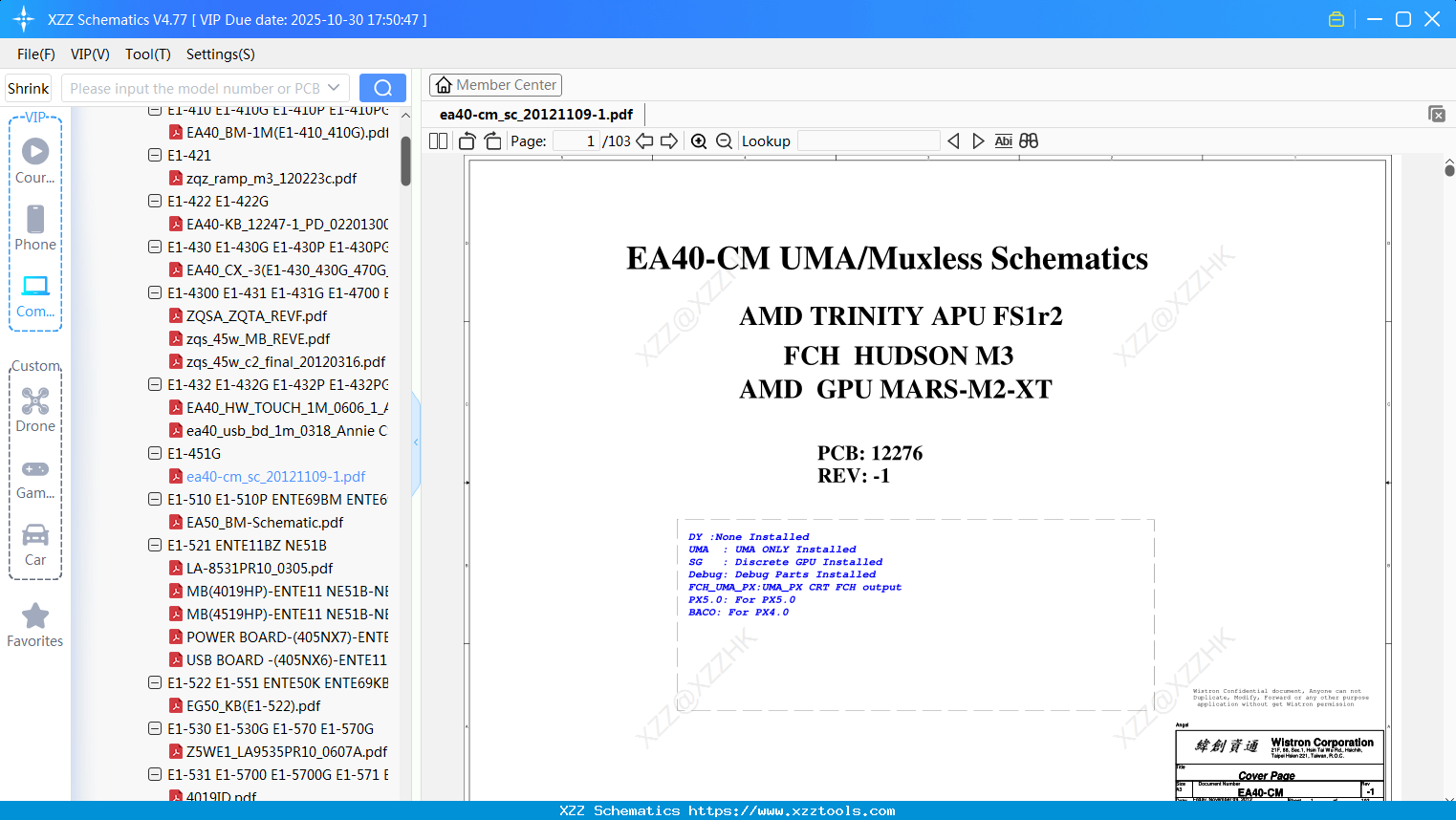
Task: Click the Lookup text field
Action: [x=868, y=140]
